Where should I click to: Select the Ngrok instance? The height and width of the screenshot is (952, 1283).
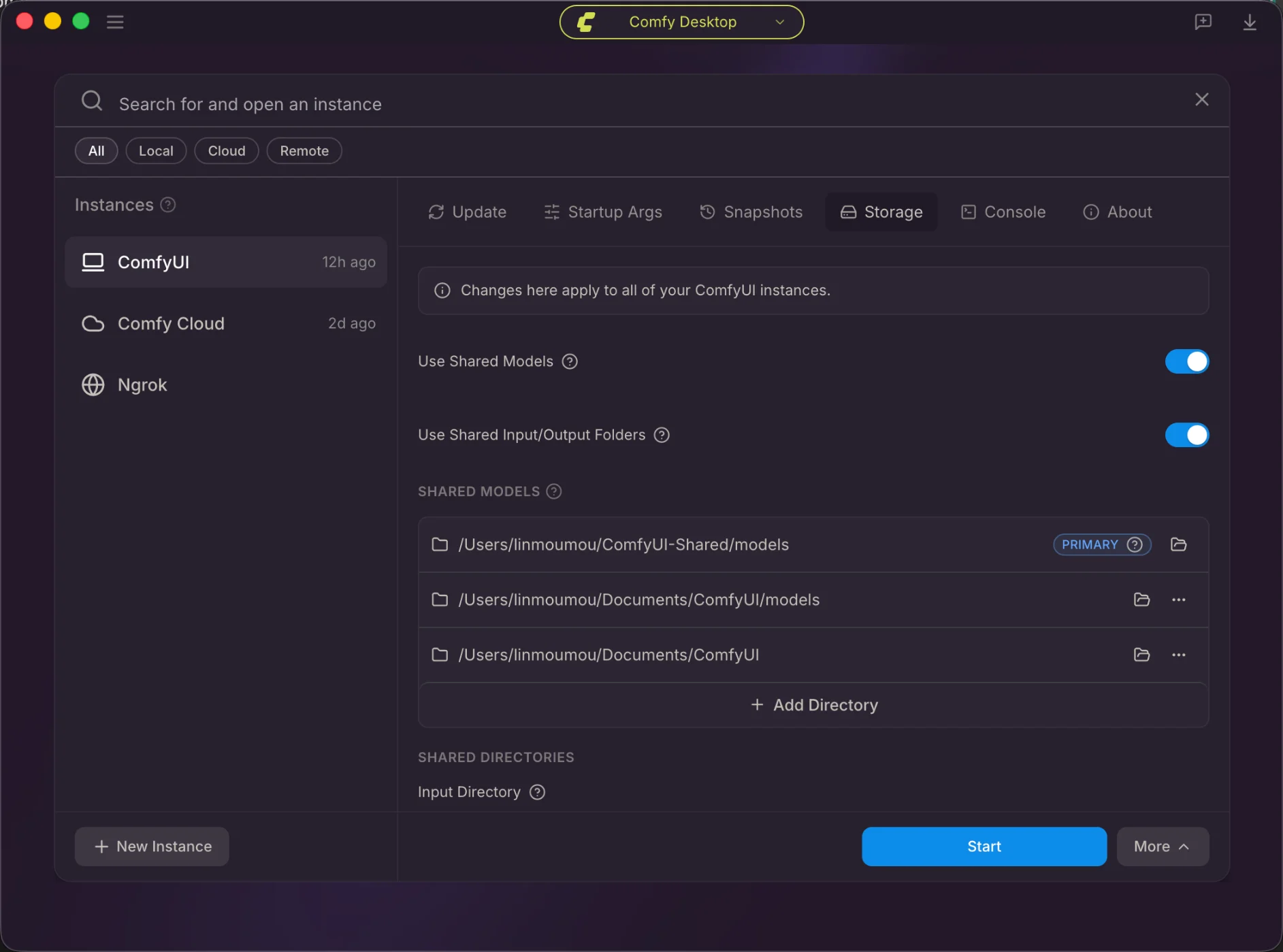pyautogui.click(x=226, y=384)
